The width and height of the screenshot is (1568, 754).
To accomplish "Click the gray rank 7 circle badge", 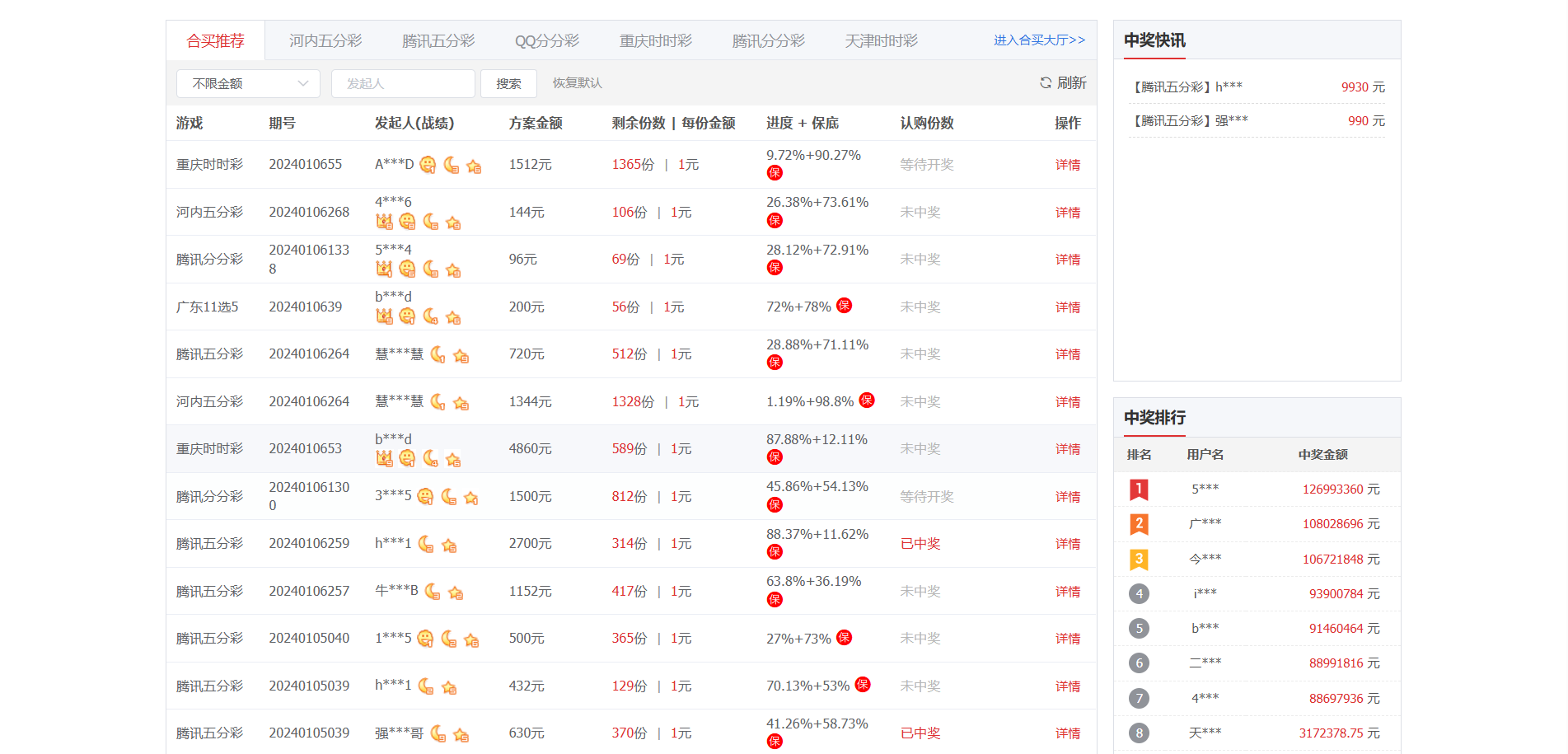I will tap(1139, 698).
